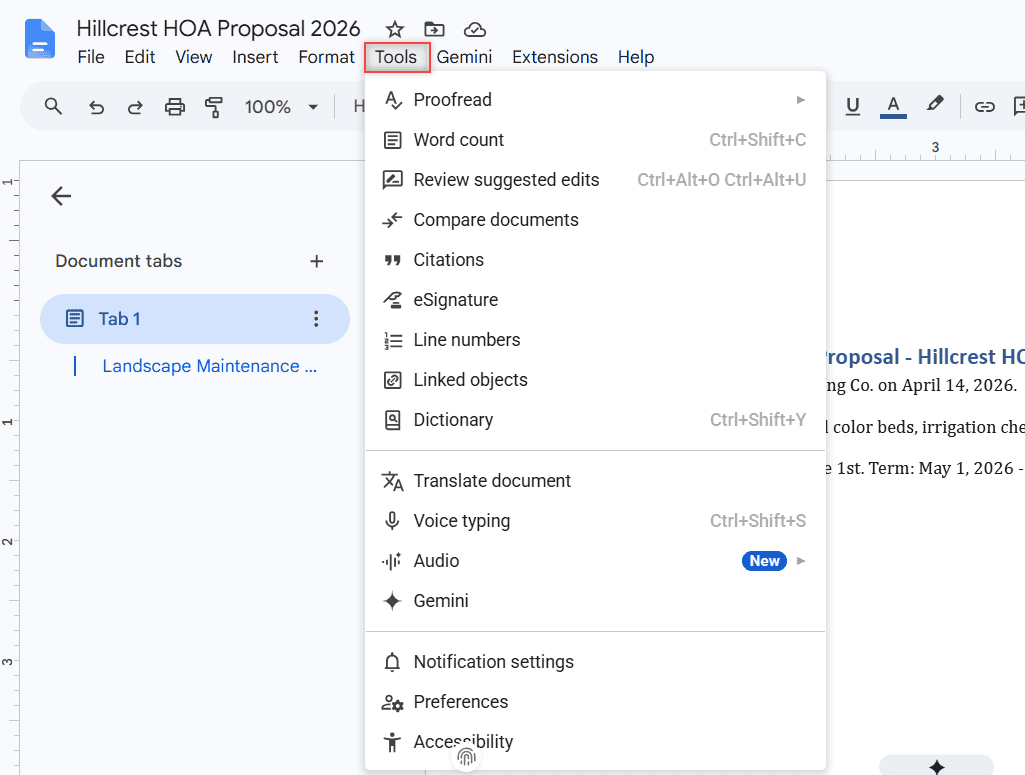Start Voice typing
Image resolution: width=1025 pixels, height=775 pixels.
coord(596,521)
